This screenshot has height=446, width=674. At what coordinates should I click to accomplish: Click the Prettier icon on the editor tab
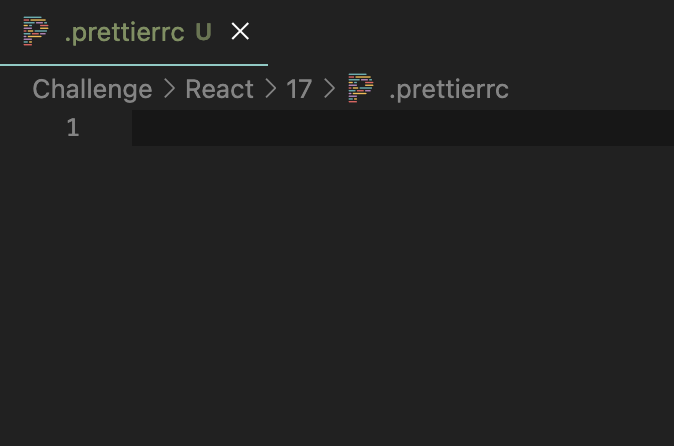36,31
